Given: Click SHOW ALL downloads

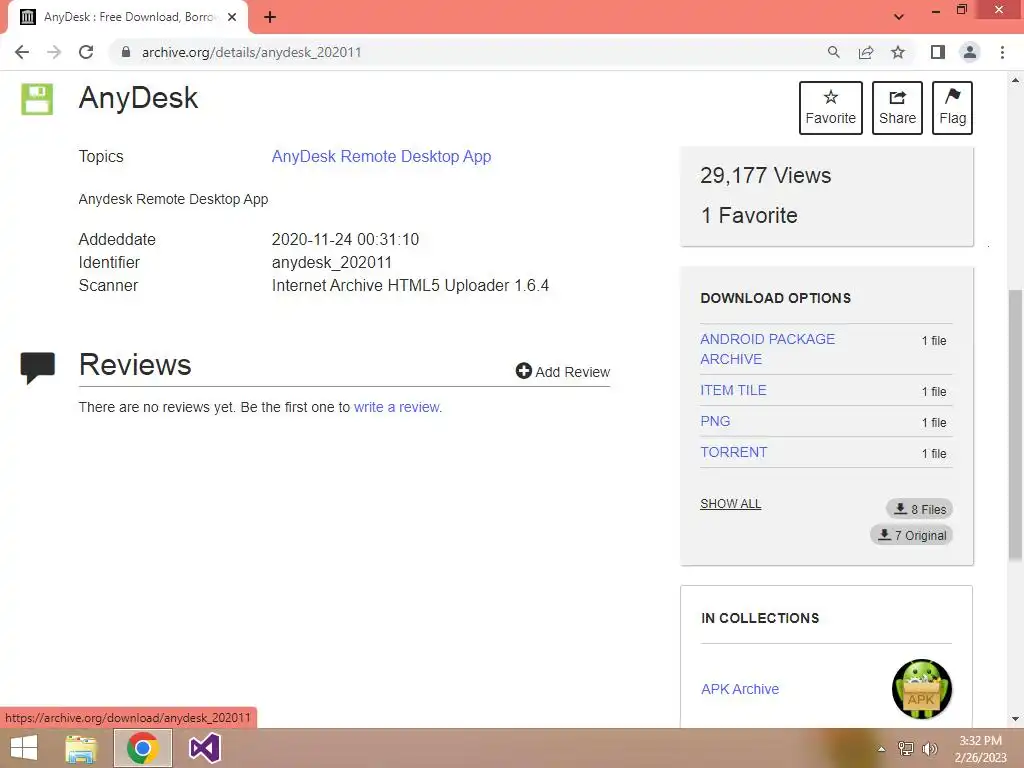Looking at the screenshot, I should coord(731,504).
